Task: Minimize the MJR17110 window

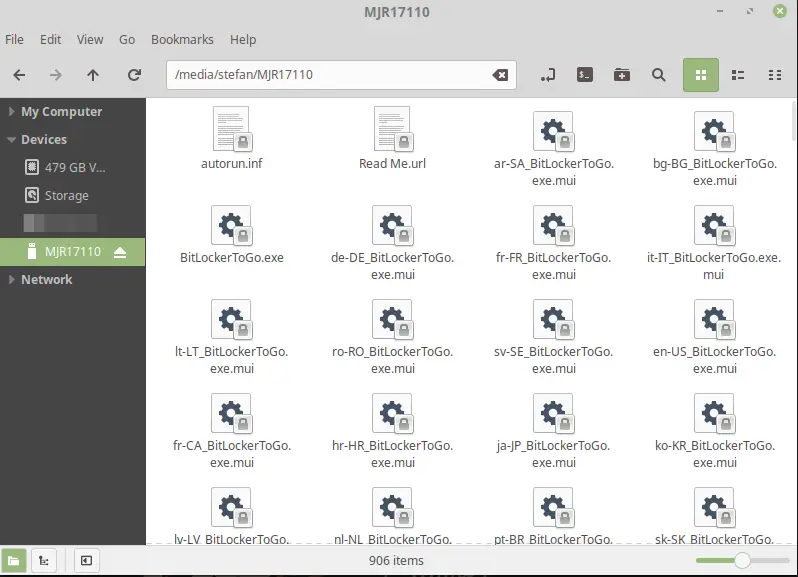Action: click(720, 11)
